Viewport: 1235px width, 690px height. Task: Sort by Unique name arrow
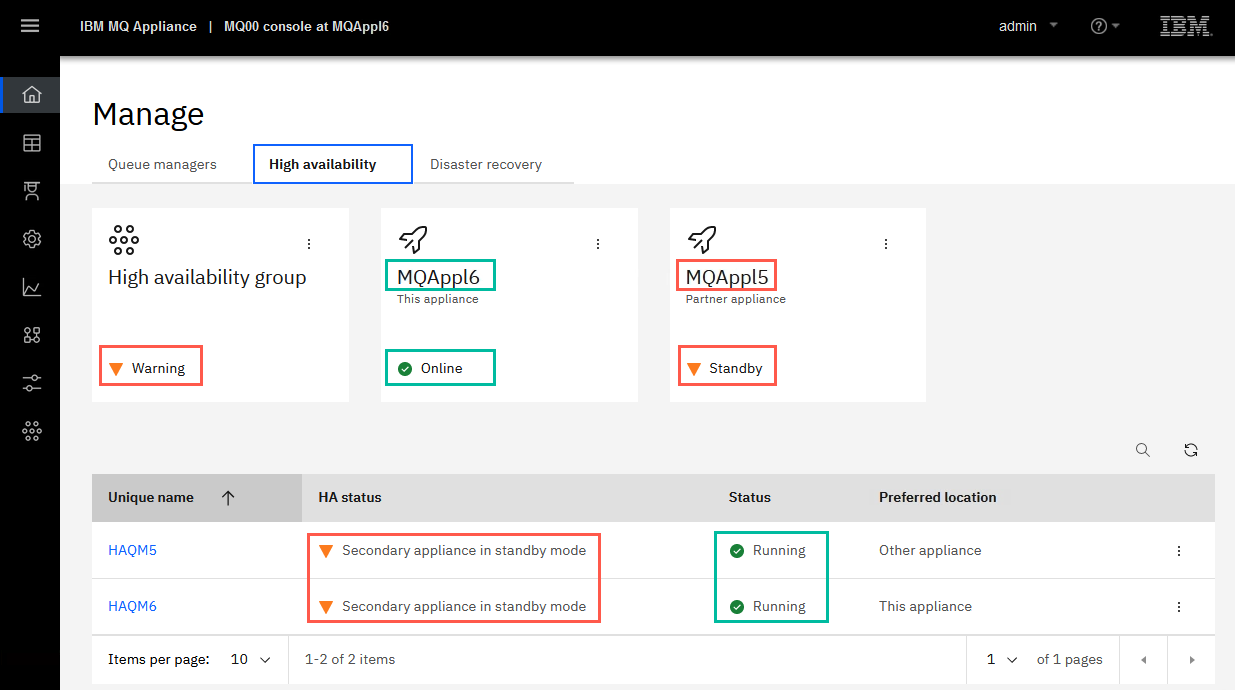[x=228, y=498]
